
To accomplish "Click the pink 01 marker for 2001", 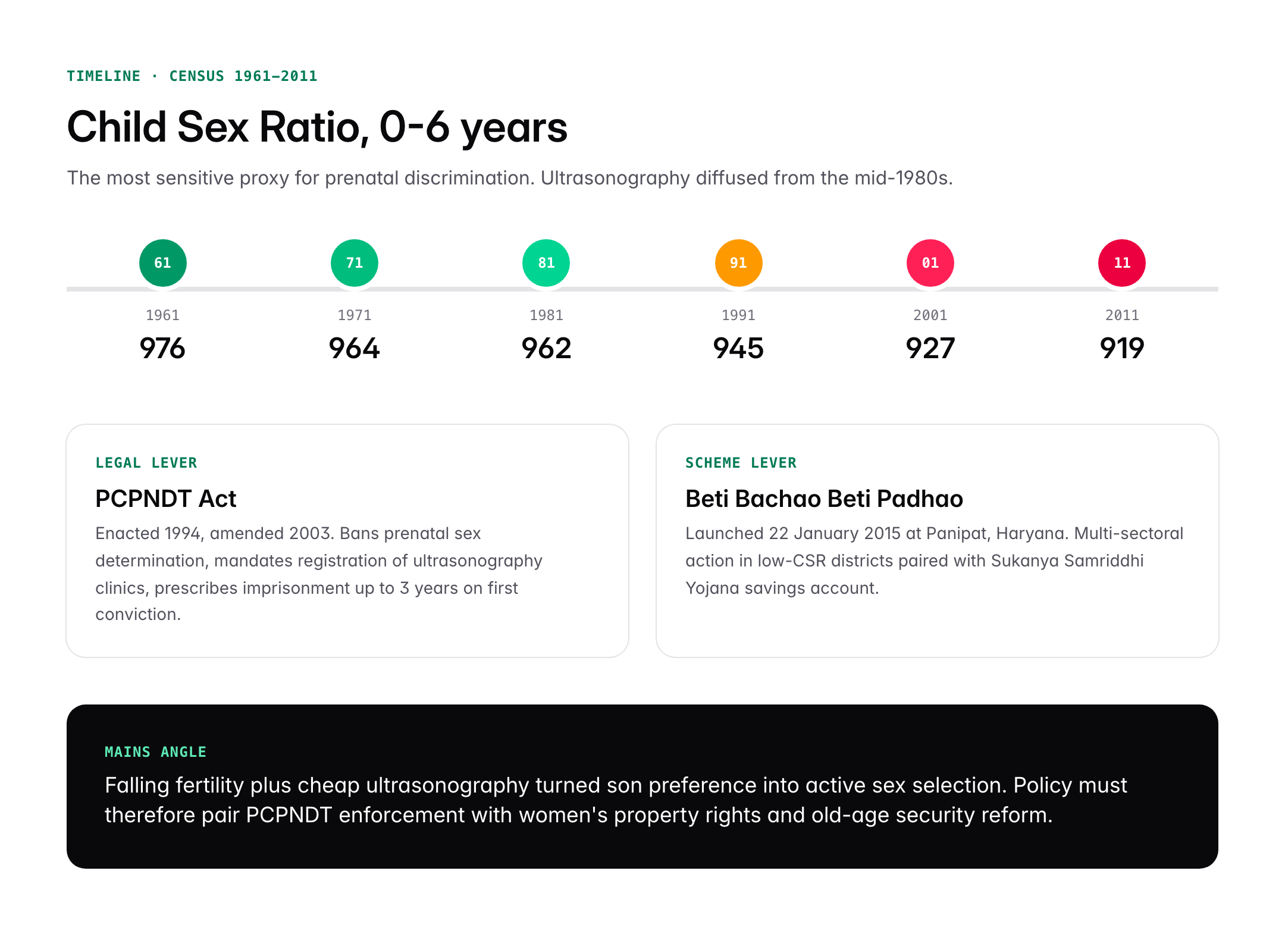I will [x=930, y=262].
